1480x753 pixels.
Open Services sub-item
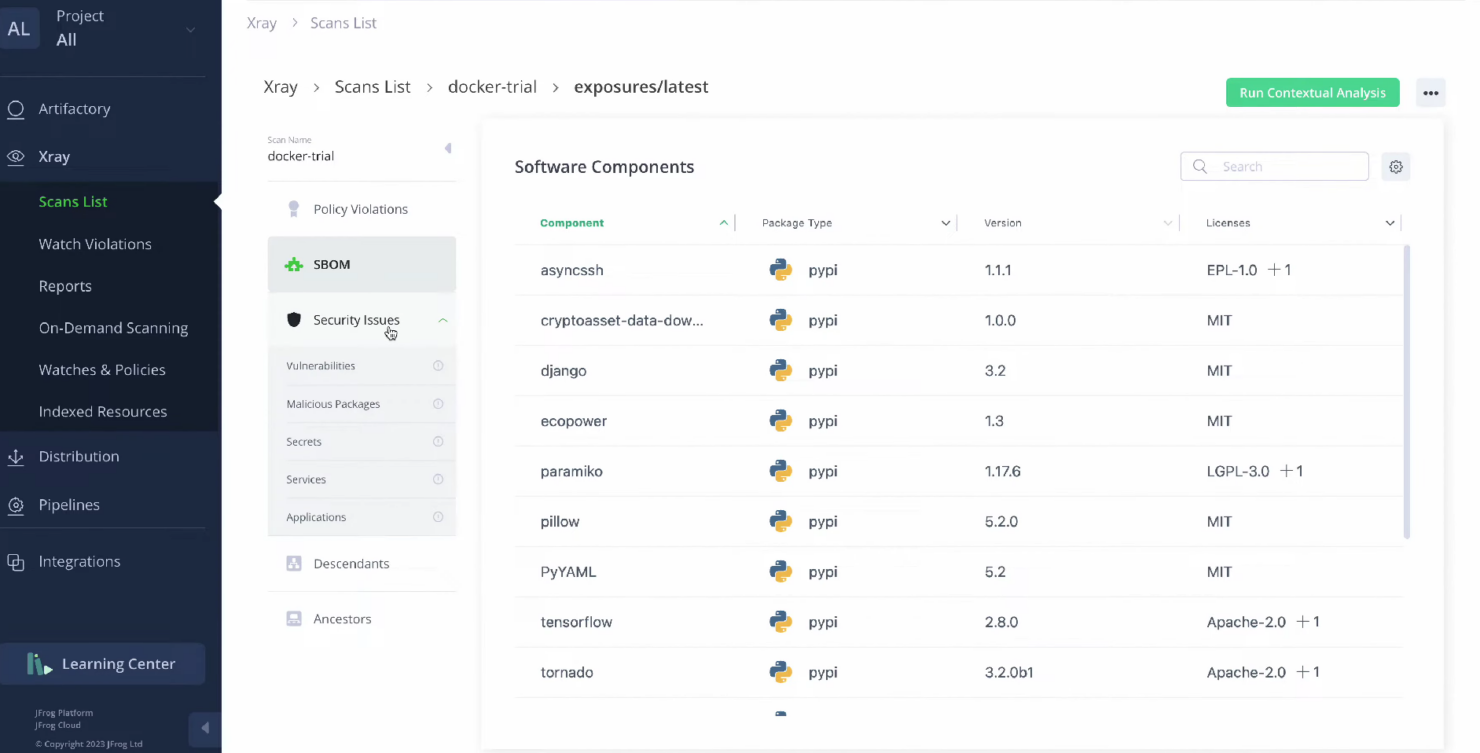pos(306,480)
